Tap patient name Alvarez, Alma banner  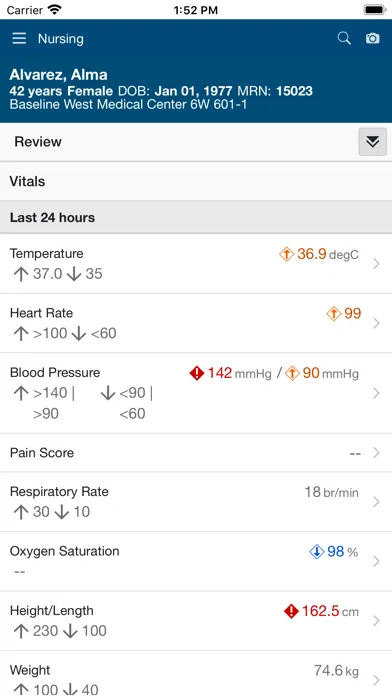(59, 75)
